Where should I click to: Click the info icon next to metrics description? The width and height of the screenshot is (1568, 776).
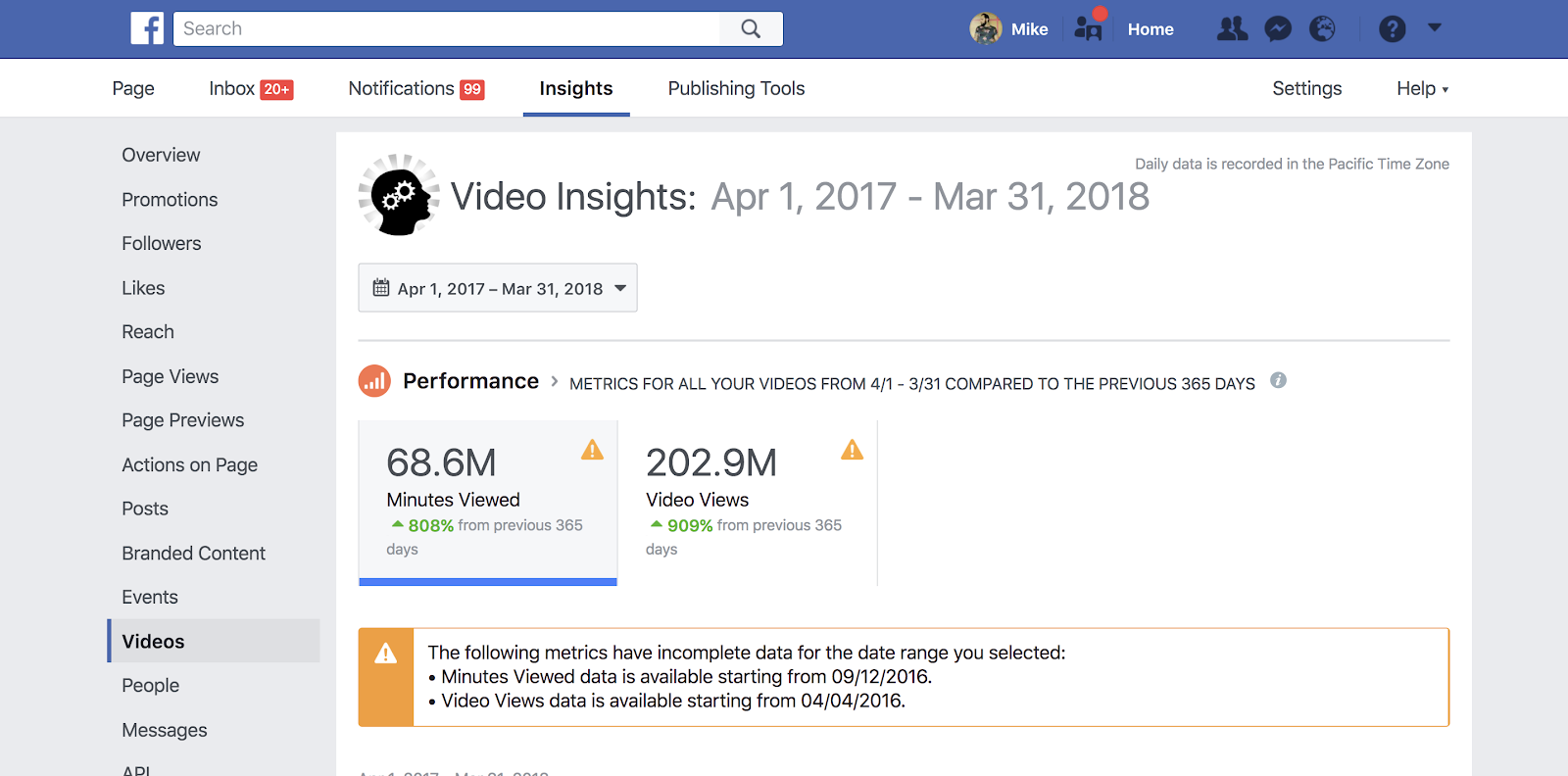(x=1278, y=380)
